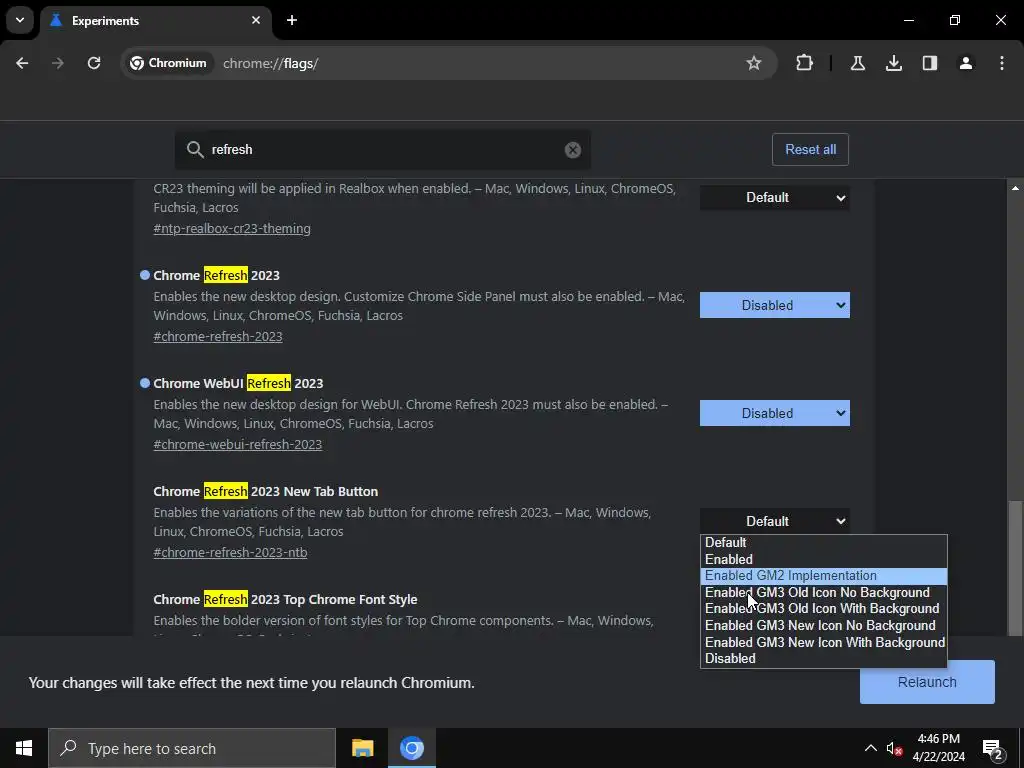Image resolution: width=1024 pixels, height=768 pixels.
Task: Open the #ntp-realbox-cr23-theming link
Action: [232, 229]
